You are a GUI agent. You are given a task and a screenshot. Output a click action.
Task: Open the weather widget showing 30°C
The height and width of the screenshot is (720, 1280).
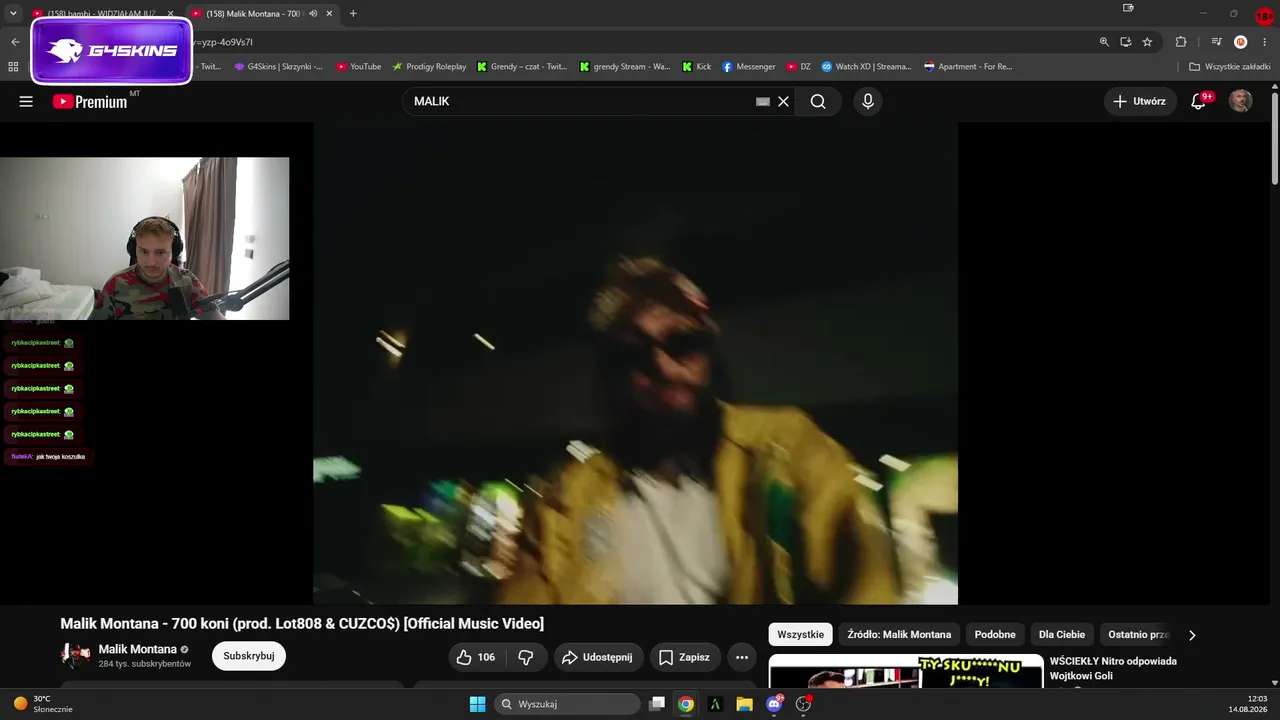(42, 704)
